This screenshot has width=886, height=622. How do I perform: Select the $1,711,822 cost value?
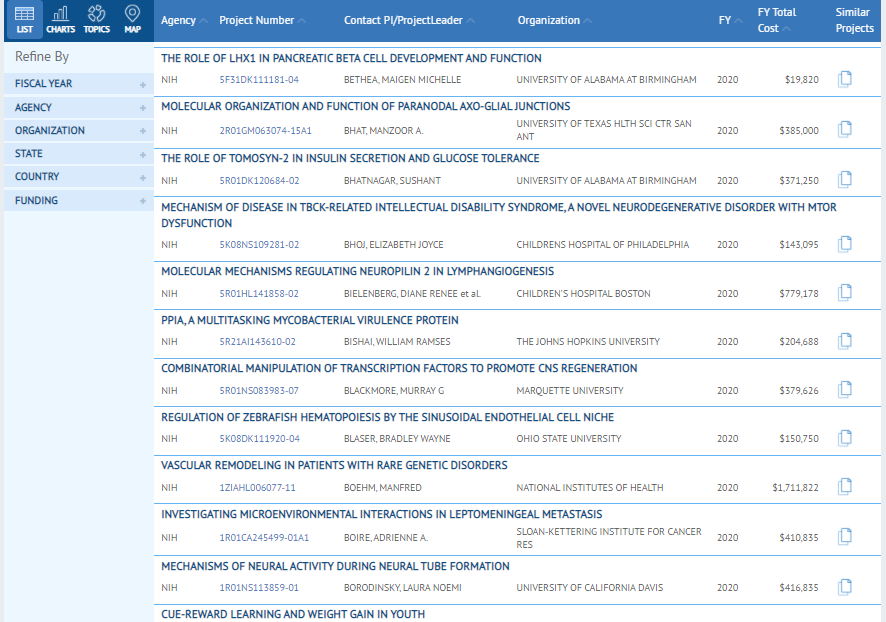pos(796,488)
